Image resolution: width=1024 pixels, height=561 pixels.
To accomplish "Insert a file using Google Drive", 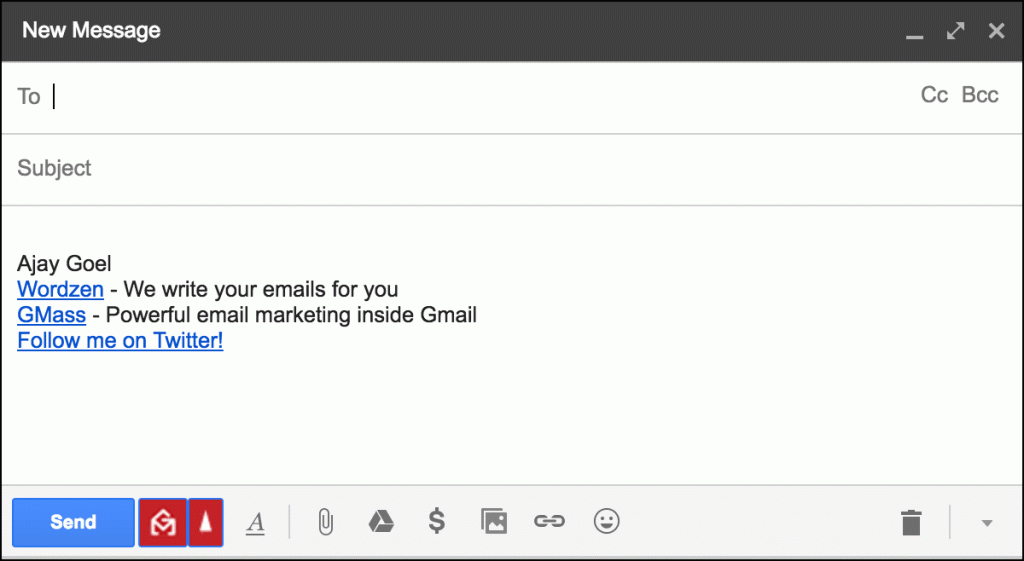I will 380,522.
